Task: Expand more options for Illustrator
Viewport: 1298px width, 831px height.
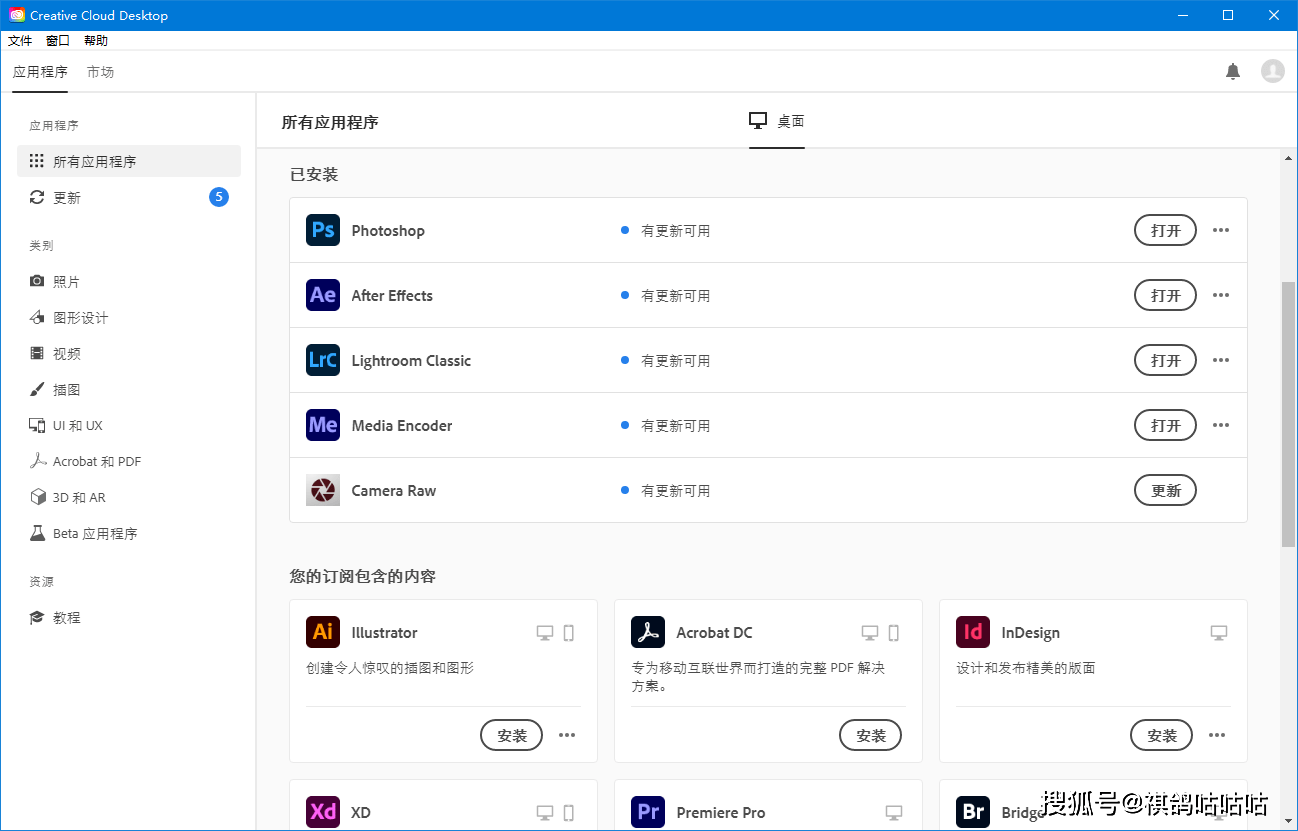Action: [567, 735]
